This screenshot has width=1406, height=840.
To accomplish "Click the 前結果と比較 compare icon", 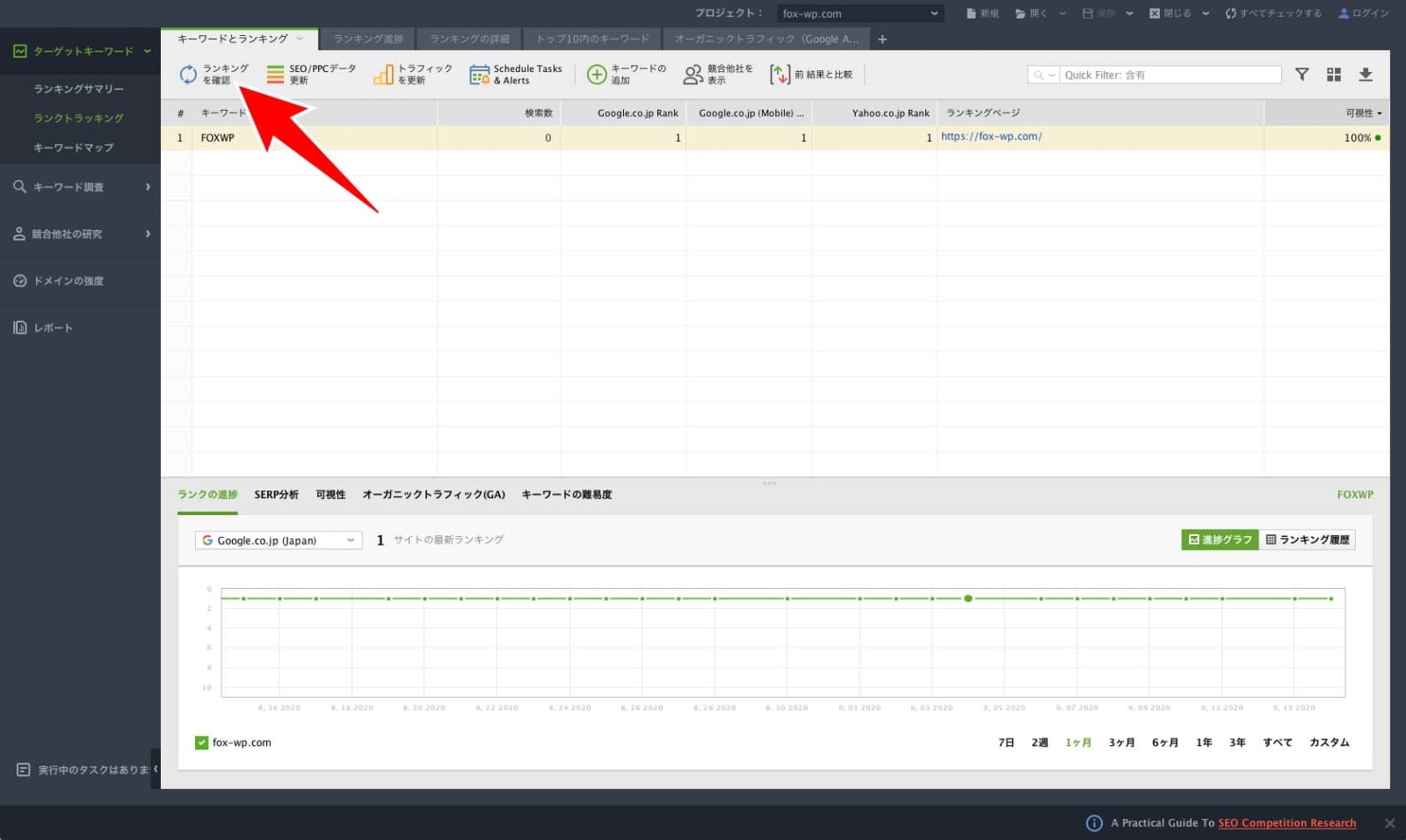I will pos(779,75).
